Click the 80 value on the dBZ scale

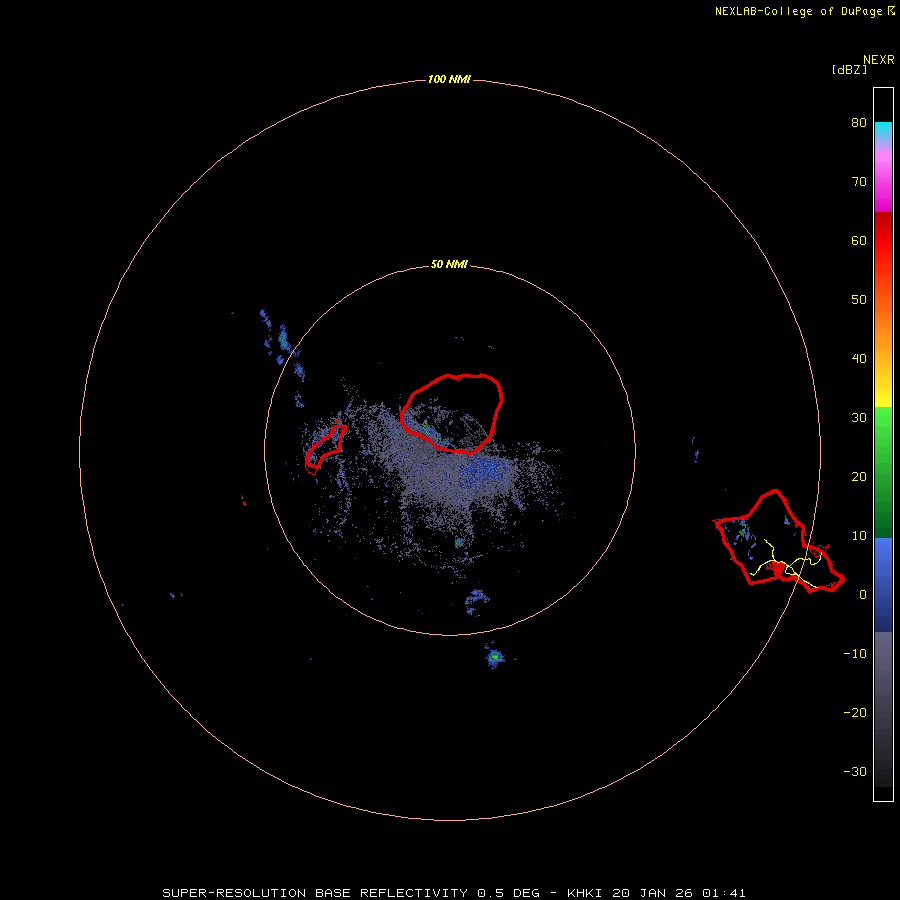[x=859, y=123]
